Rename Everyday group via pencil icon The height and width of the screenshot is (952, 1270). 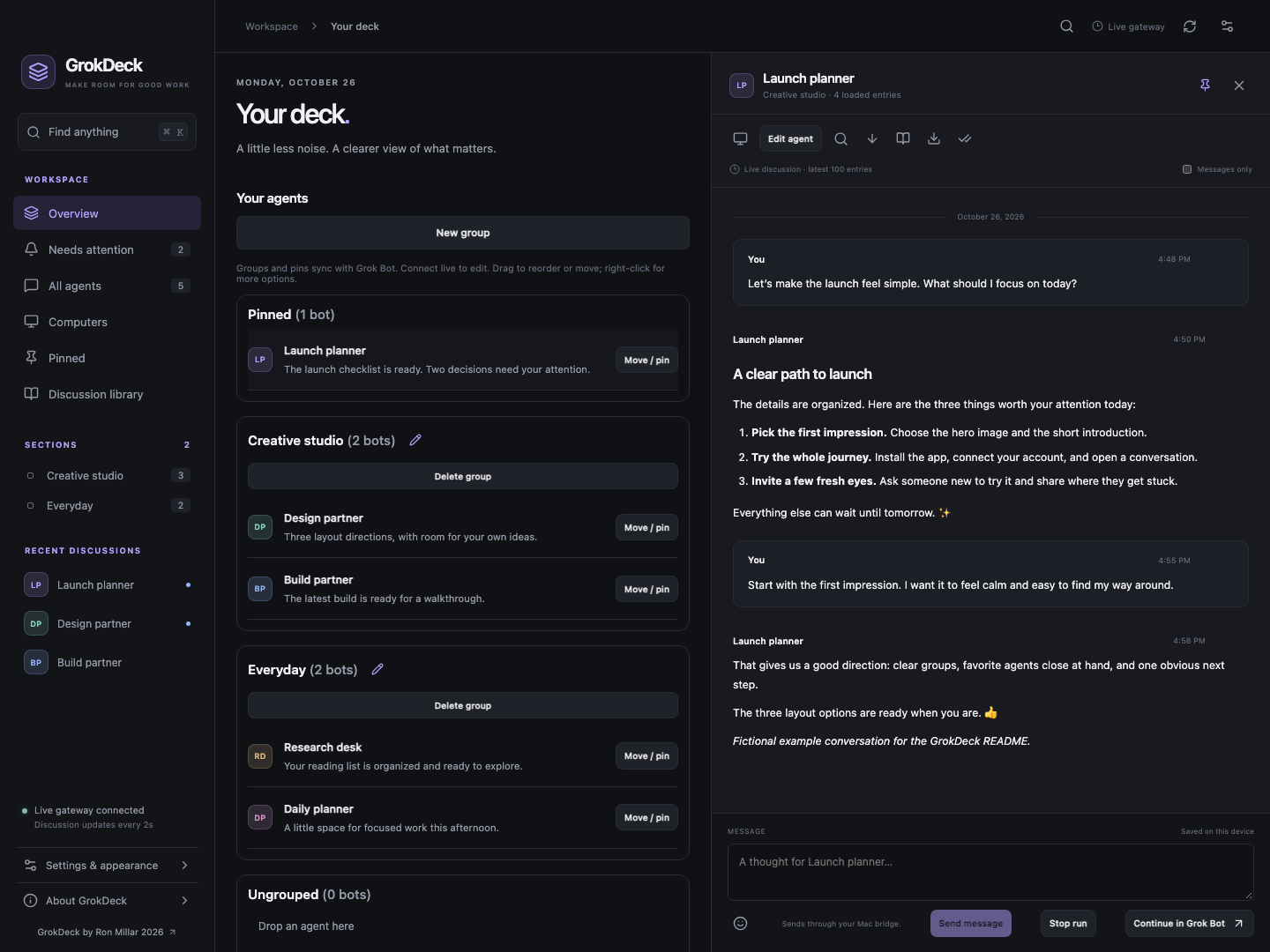[x=377, y=669]
